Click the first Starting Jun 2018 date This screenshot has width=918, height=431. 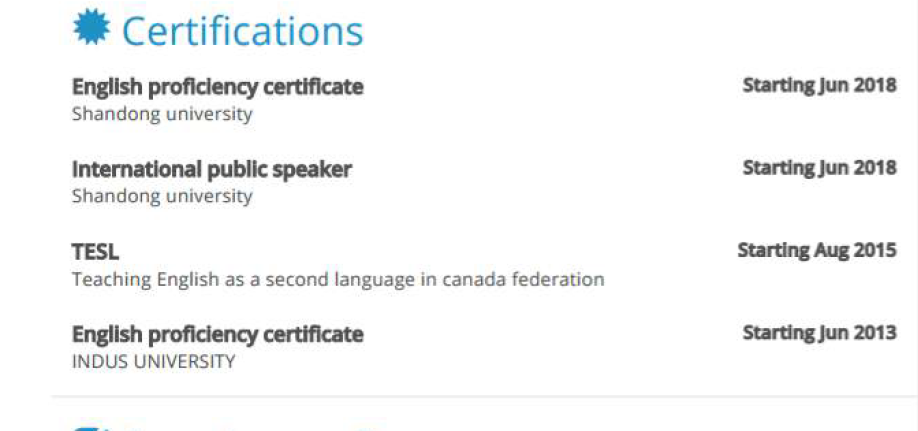coord(819,86)
